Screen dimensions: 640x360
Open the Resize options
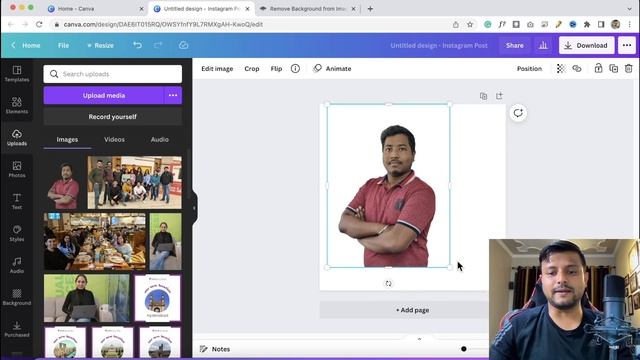pyautogui.click(x=100, y=45)
